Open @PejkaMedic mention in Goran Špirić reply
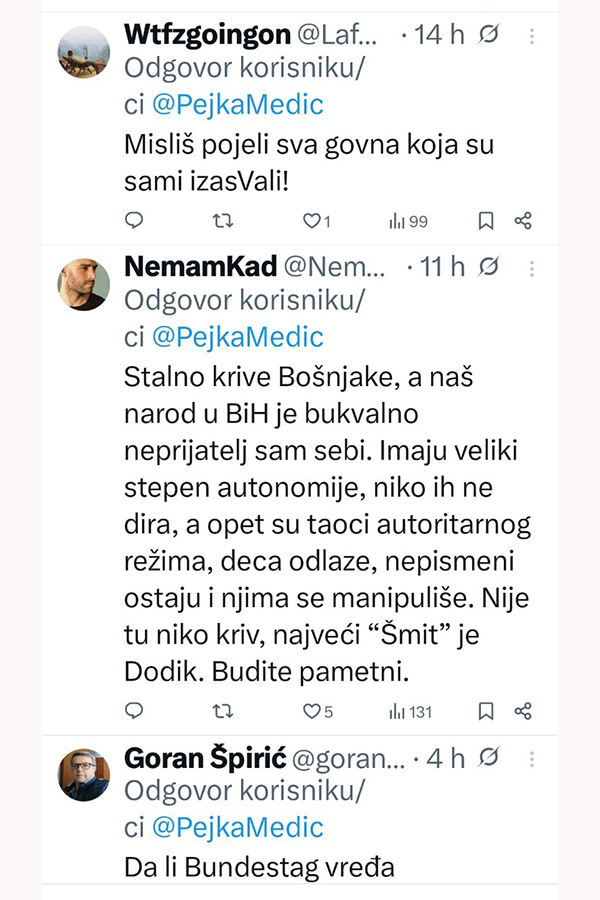600x900 pixels. pyautogui.click(x=237, y=827)
